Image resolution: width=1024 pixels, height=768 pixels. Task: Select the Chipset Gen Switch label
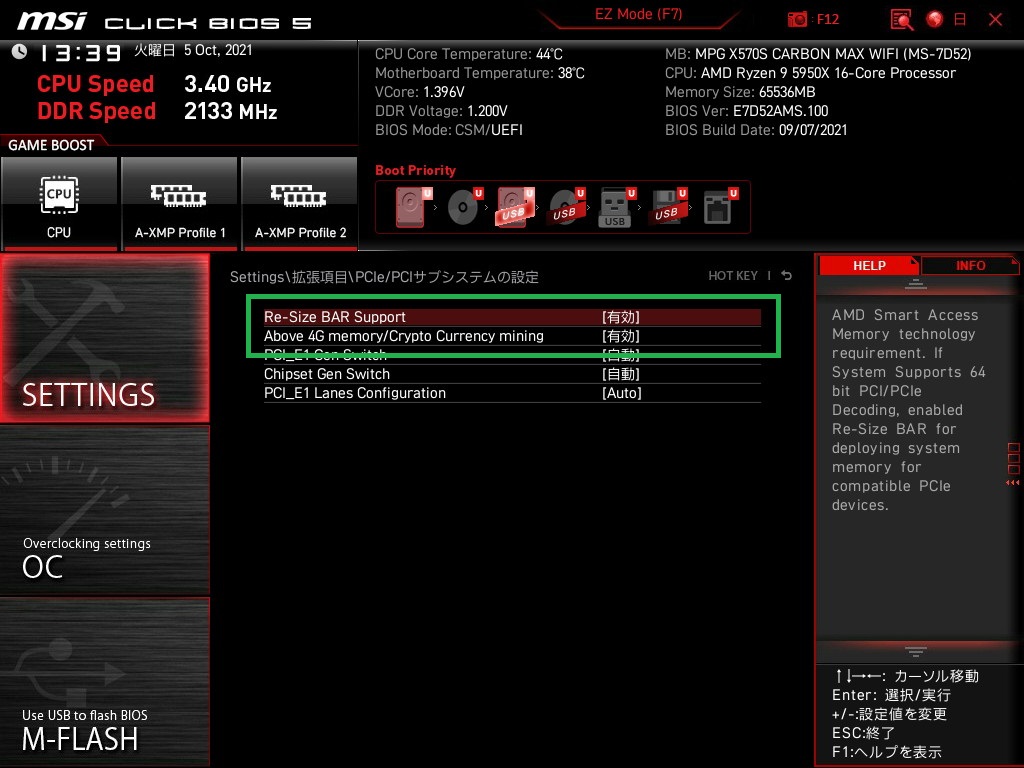click(327, 374)
